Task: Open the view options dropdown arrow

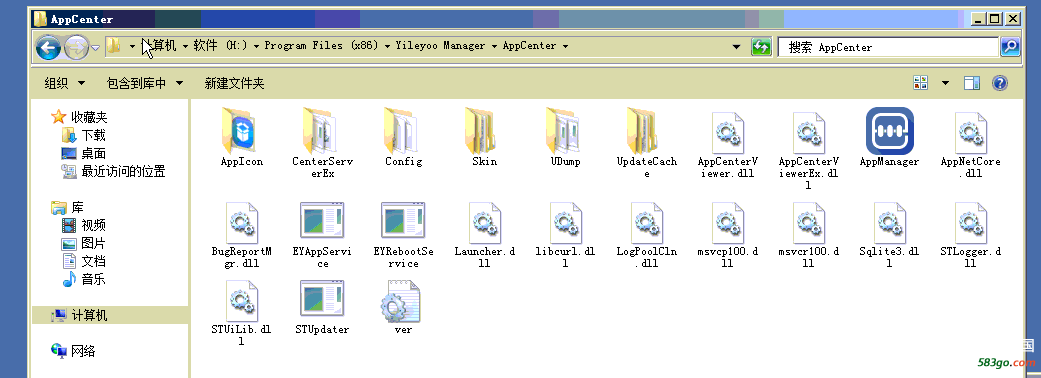Action: 945,83
